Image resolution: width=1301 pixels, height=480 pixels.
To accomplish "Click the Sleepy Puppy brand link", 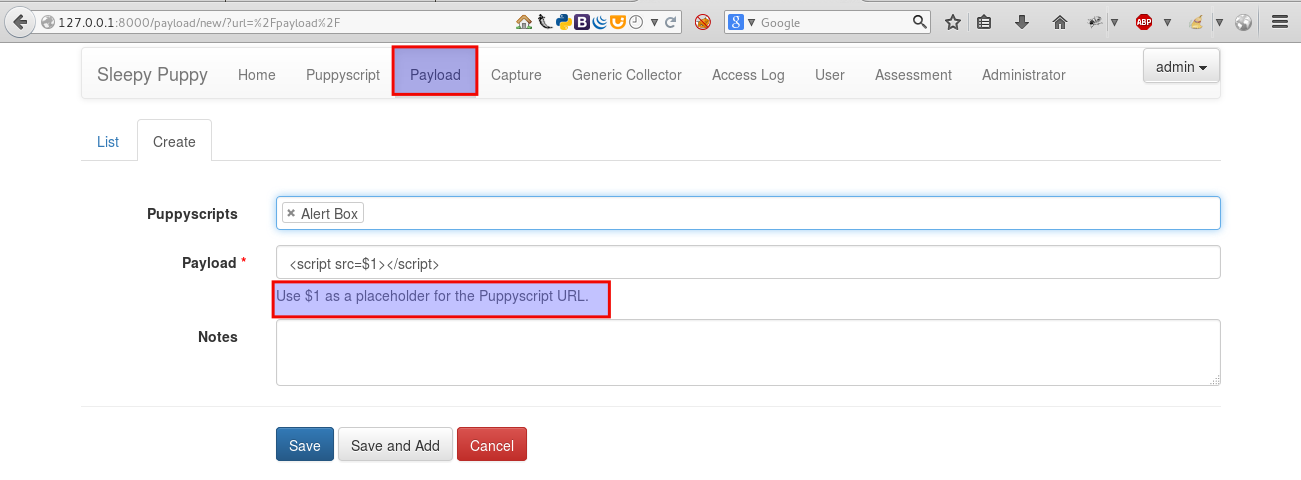I will [x=152, y=74].
